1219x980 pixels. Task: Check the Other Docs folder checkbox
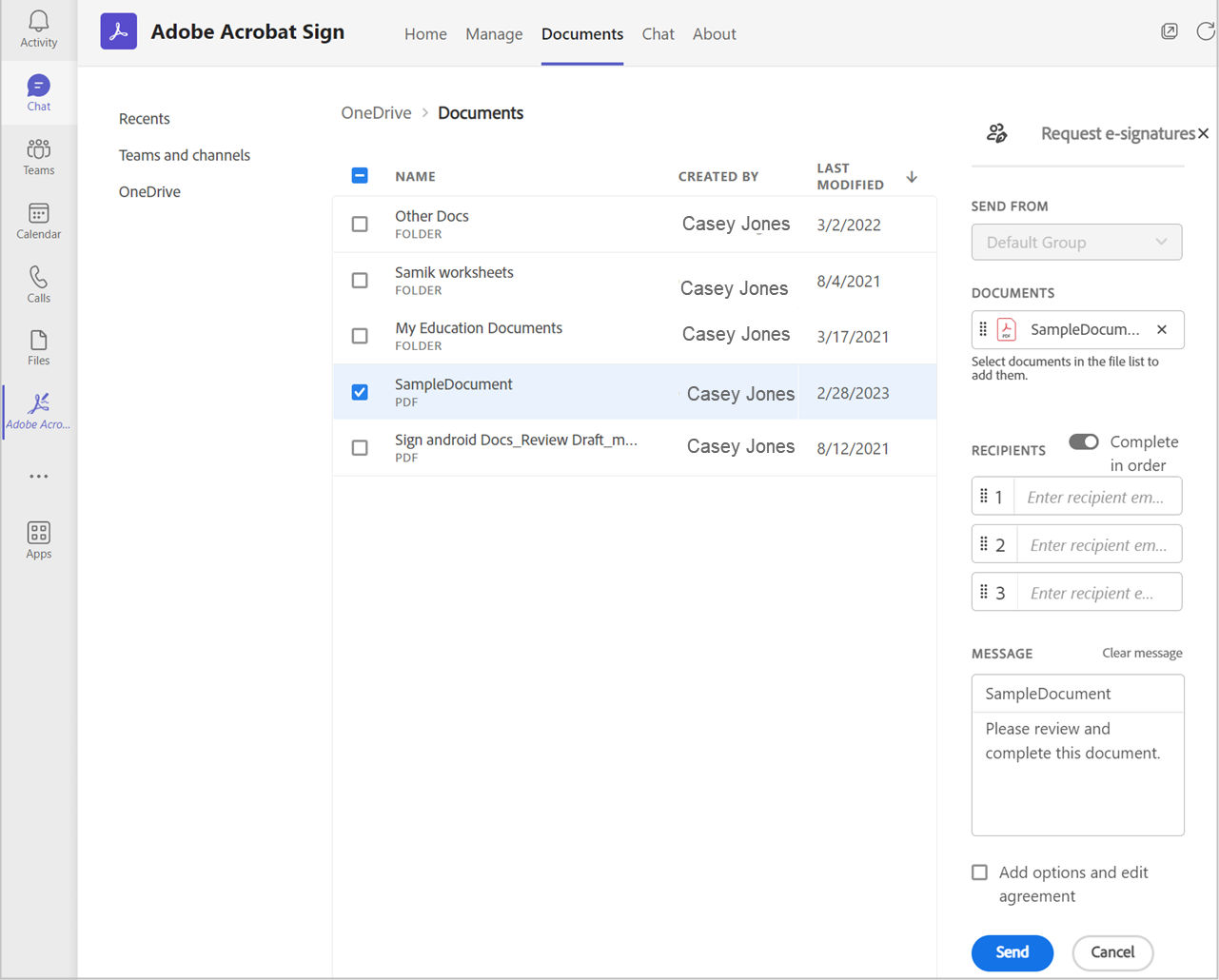click(x=360, y=224)
